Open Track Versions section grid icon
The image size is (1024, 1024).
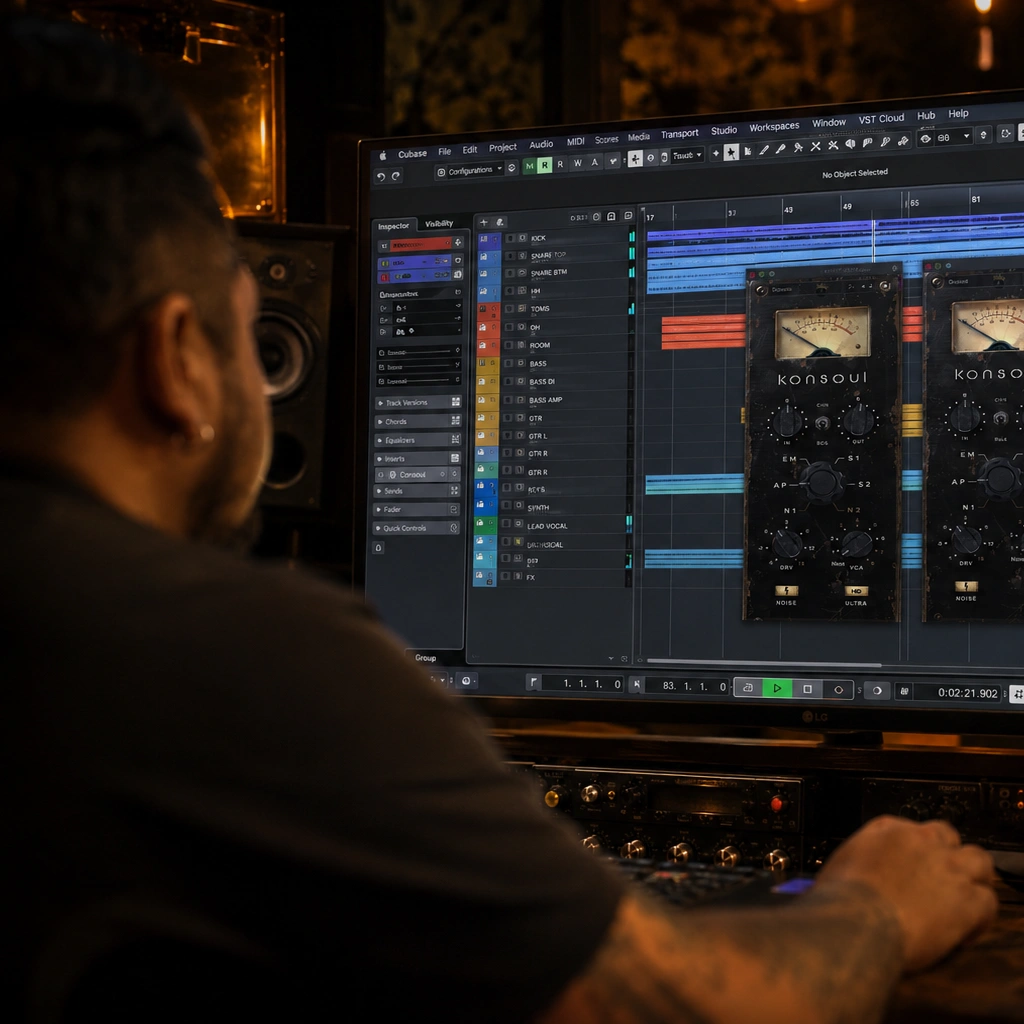coord(456,402)
